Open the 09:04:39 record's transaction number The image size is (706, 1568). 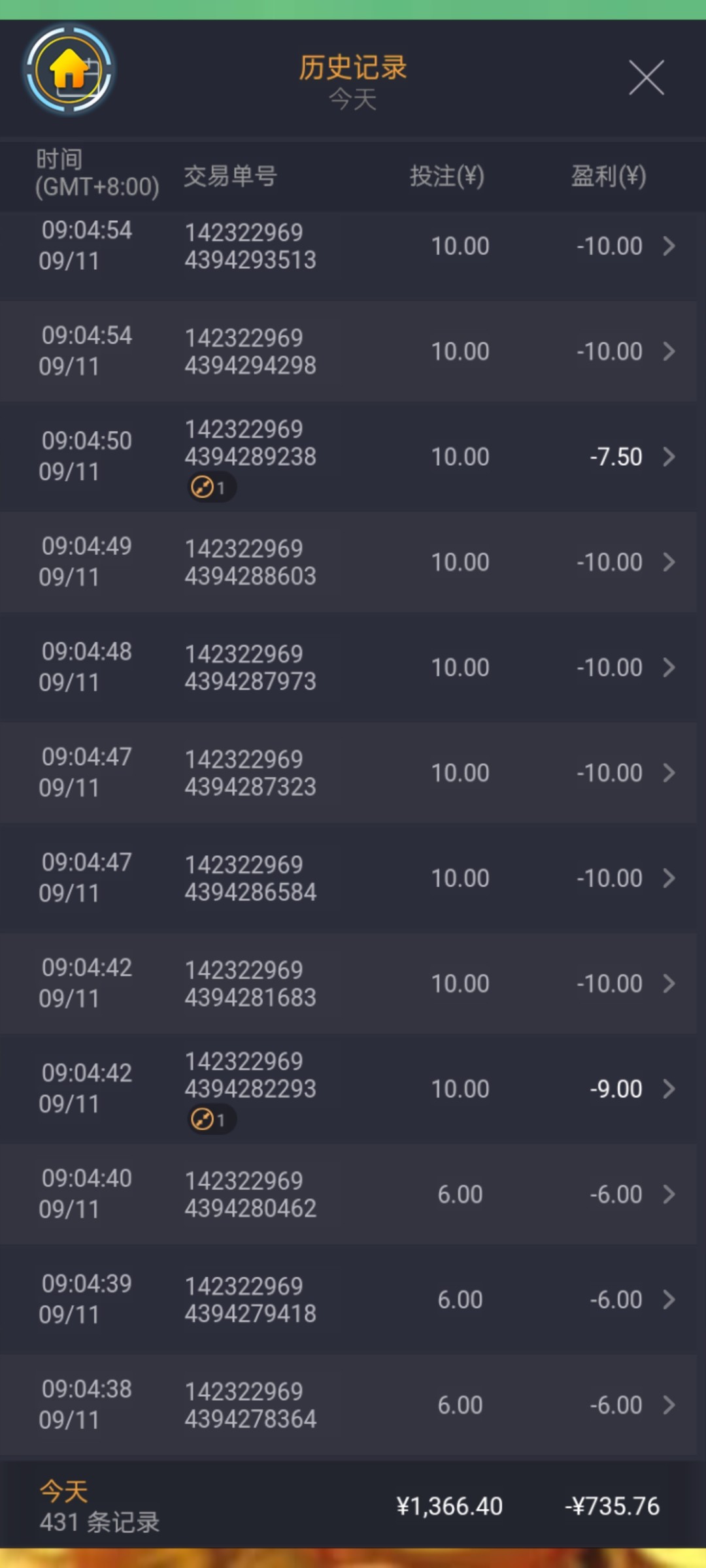coord(250,1299)
